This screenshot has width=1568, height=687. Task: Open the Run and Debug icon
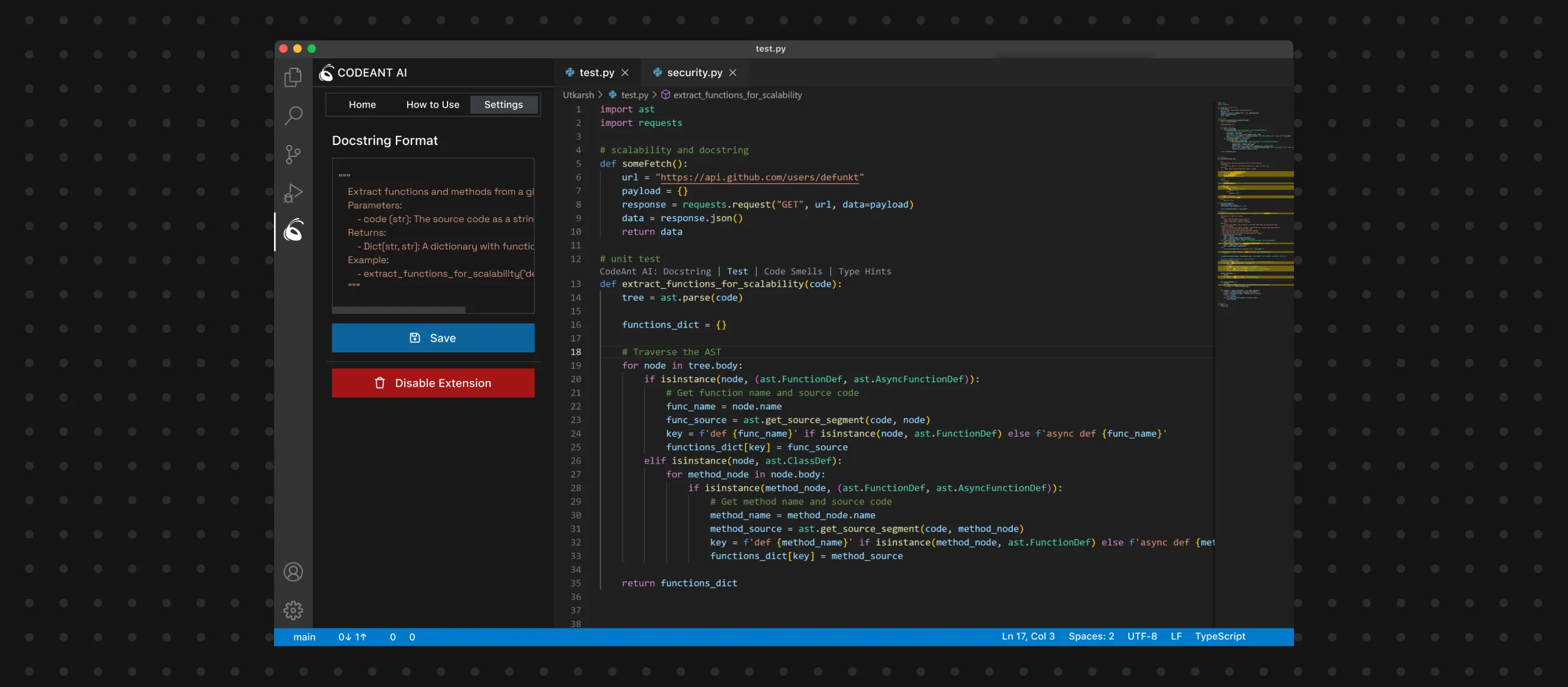click(x=293, y=193)
